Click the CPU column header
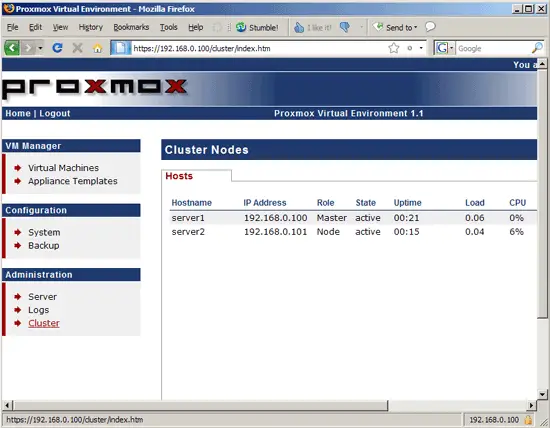The height and width of the screenshot is (428, 550). tap(517, 202)
